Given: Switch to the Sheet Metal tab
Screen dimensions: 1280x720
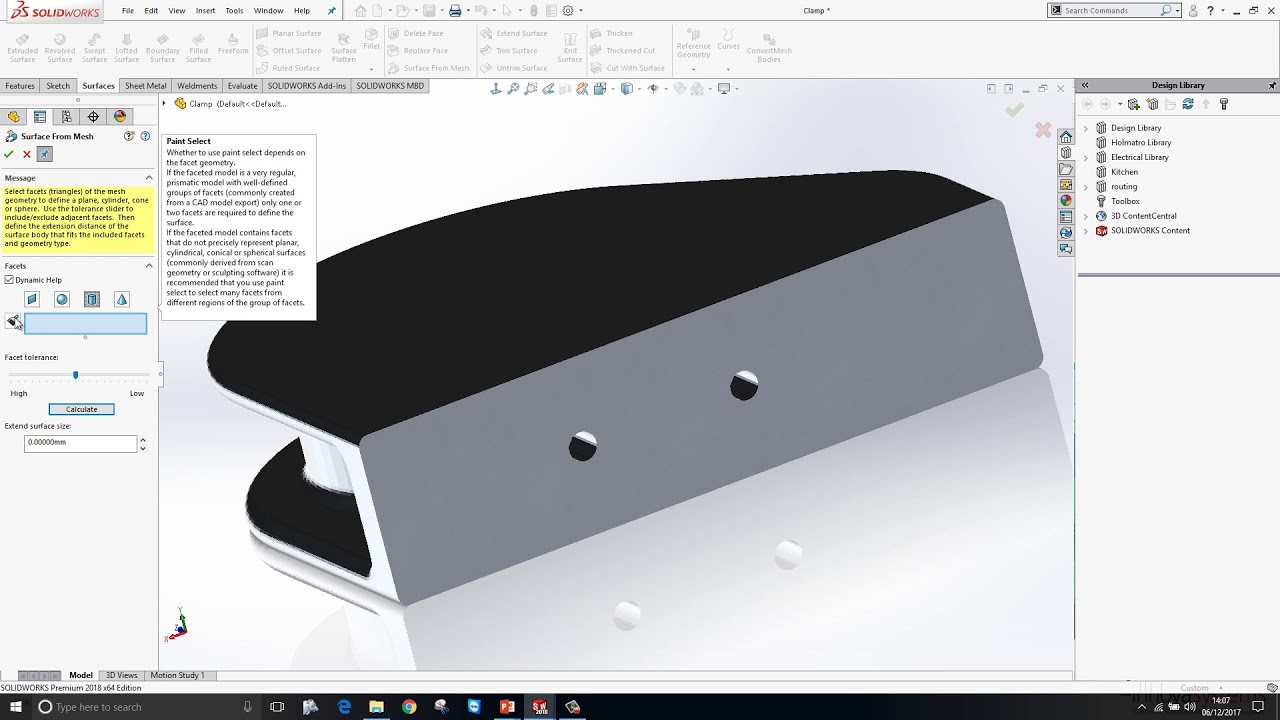Looking at the screenshot, I should click(x=145, y=86).
